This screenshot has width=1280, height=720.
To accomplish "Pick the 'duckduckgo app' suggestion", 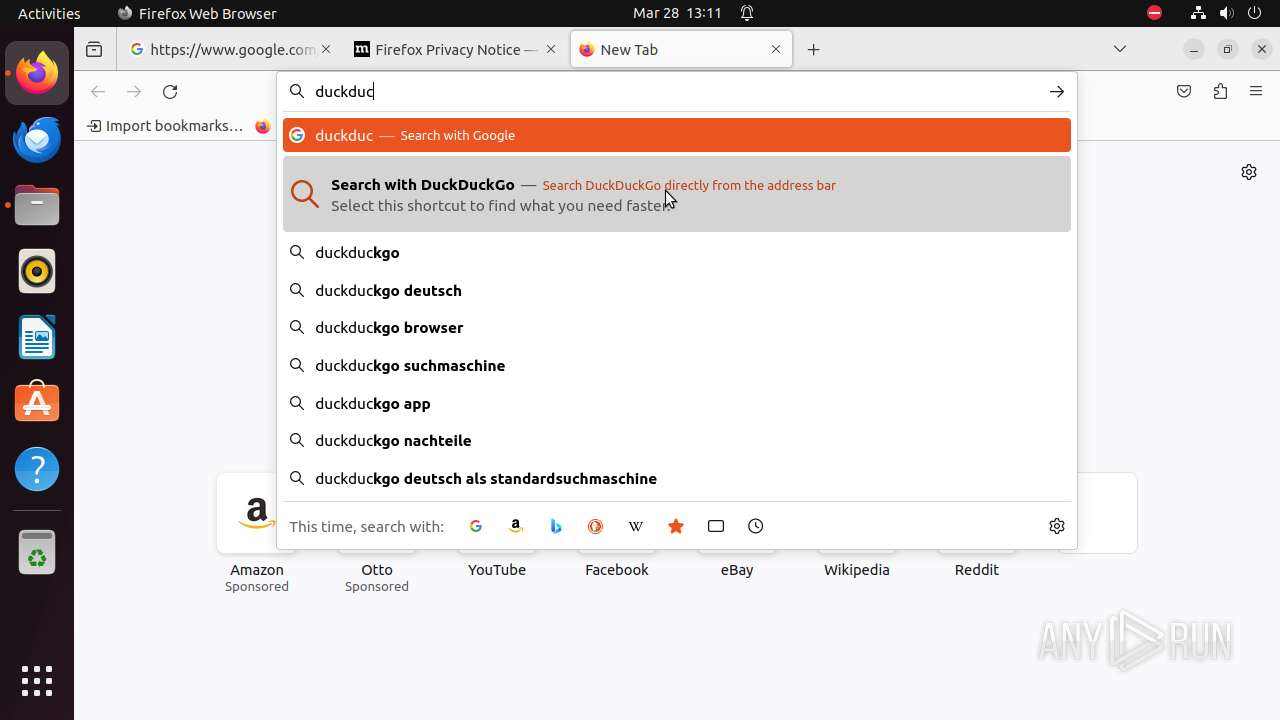I will (x=677, y=403).
